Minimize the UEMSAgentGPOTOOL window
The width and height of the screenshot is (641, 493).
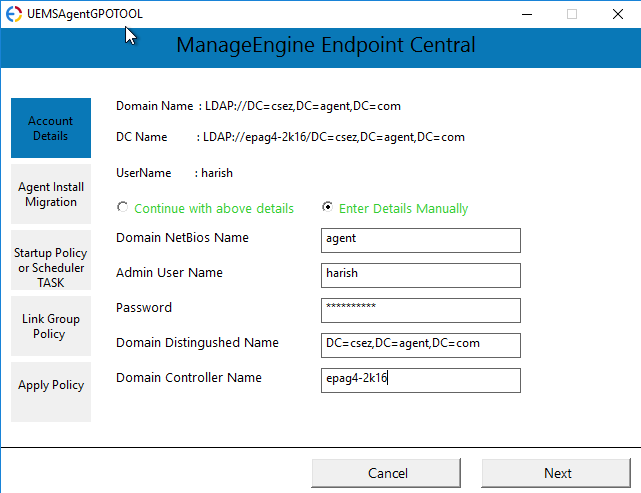coord(527,14)
